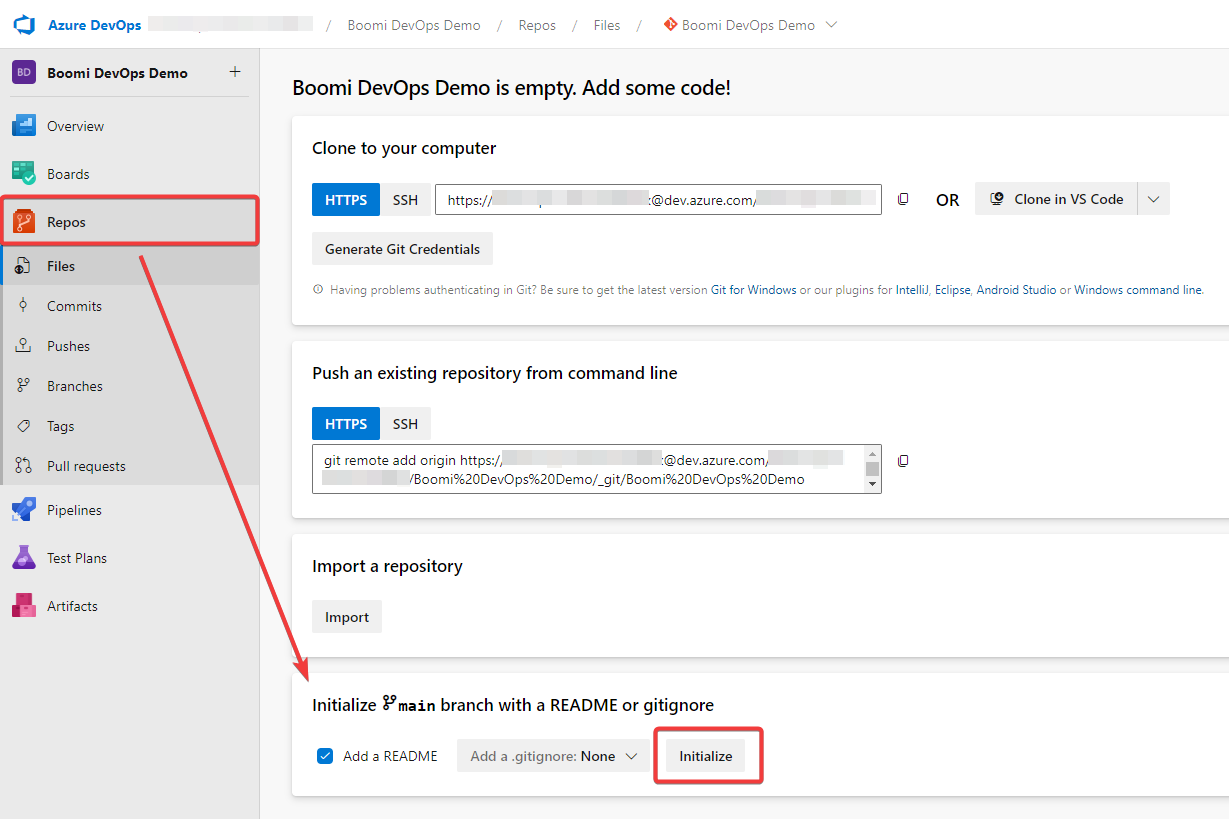This screenshot has height=819, width=1229.
Task: Open the Boards icon in sidebar
Action: [24, 174]
